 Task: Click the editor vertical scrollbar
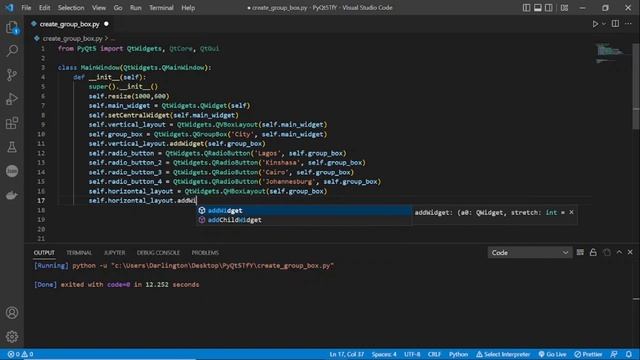click(x=636, y=87)
